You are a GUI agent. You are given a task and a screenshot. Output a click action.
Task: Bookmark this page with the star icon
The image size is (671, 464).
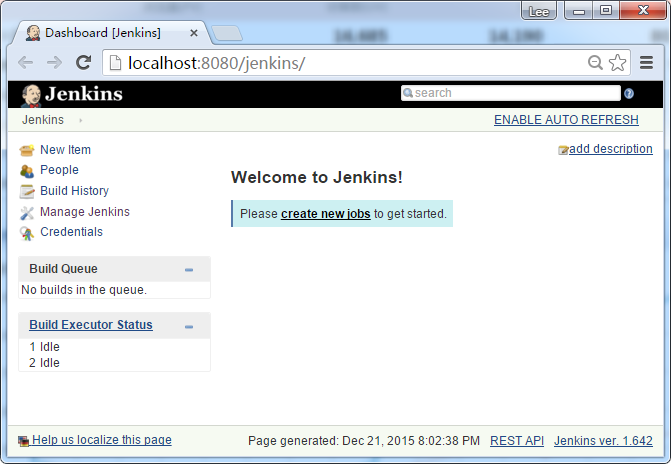pos(618,63)
